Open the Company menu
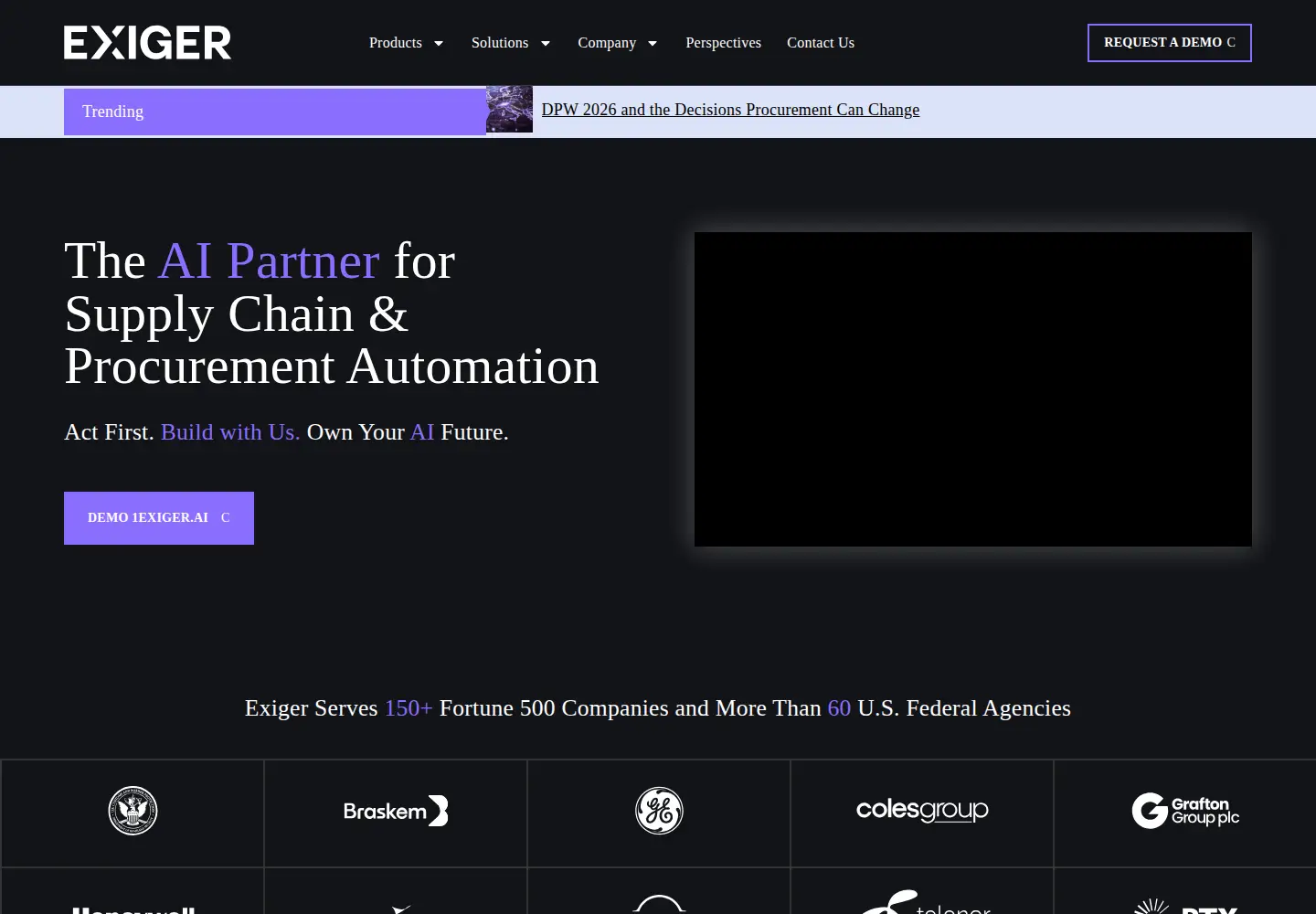Screen dimensions: 1316x914 [607, 43]
